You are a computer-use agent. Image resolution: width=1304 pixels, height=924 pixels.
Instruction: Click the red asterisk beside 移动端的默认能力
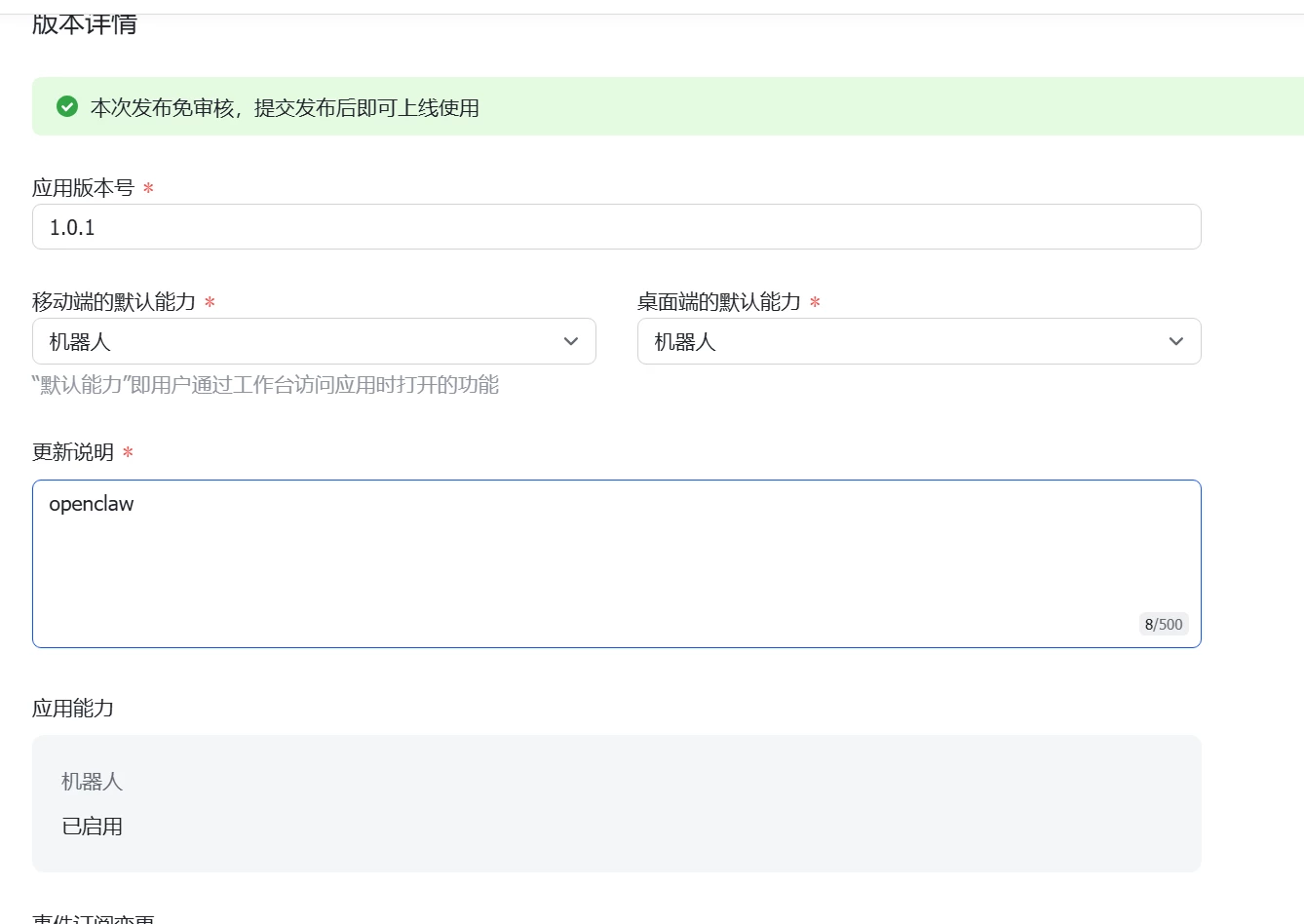(210, 302)
